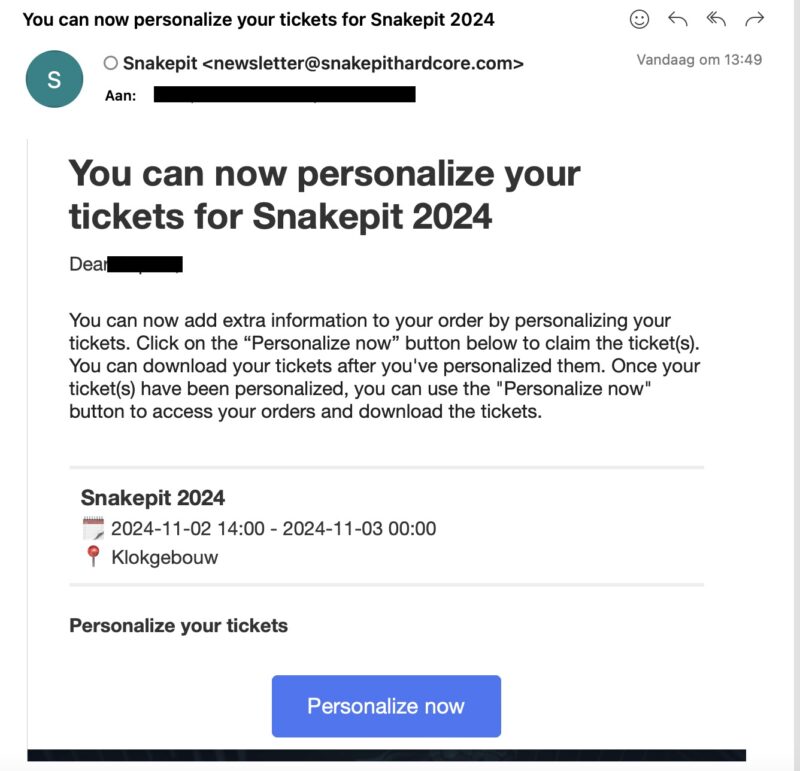Click the 'Snakepit 2024' event title
The image size is (800, 771).
(153, 498)
